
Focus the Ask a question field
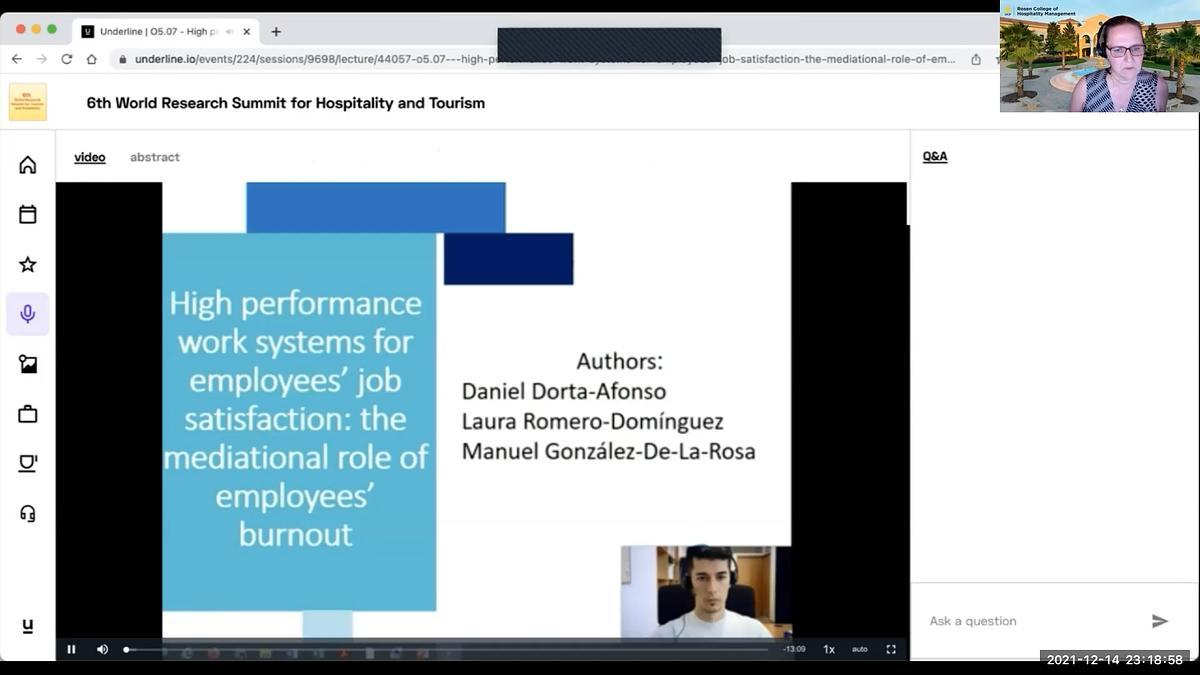(x=1030, y=621)
